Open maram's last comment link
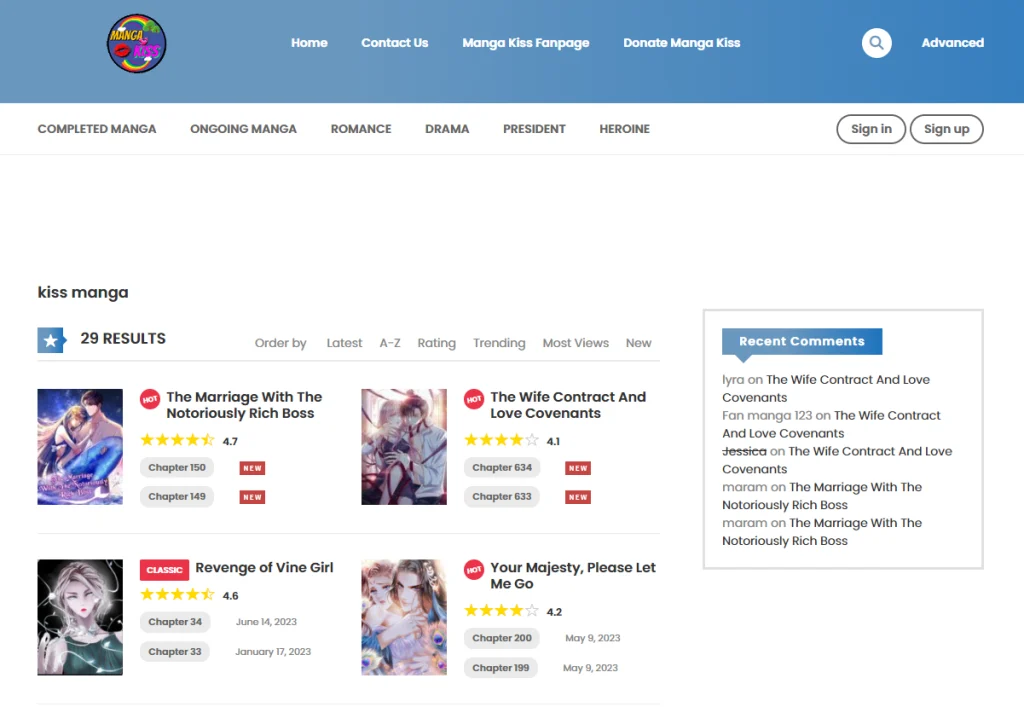This screenshot has width=1024, height=707. click(822, 533)
